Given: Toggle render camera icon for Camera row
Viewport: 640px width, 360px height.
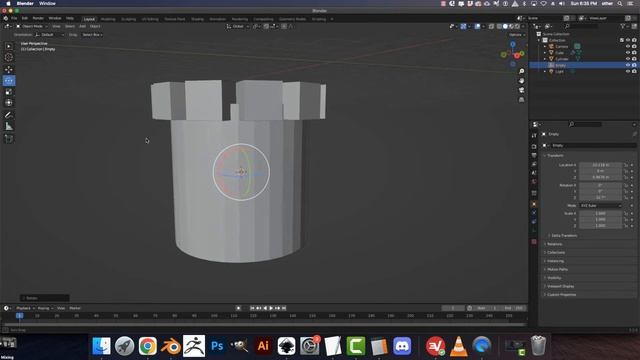Looking at the screenshot, I should (634, 47).
